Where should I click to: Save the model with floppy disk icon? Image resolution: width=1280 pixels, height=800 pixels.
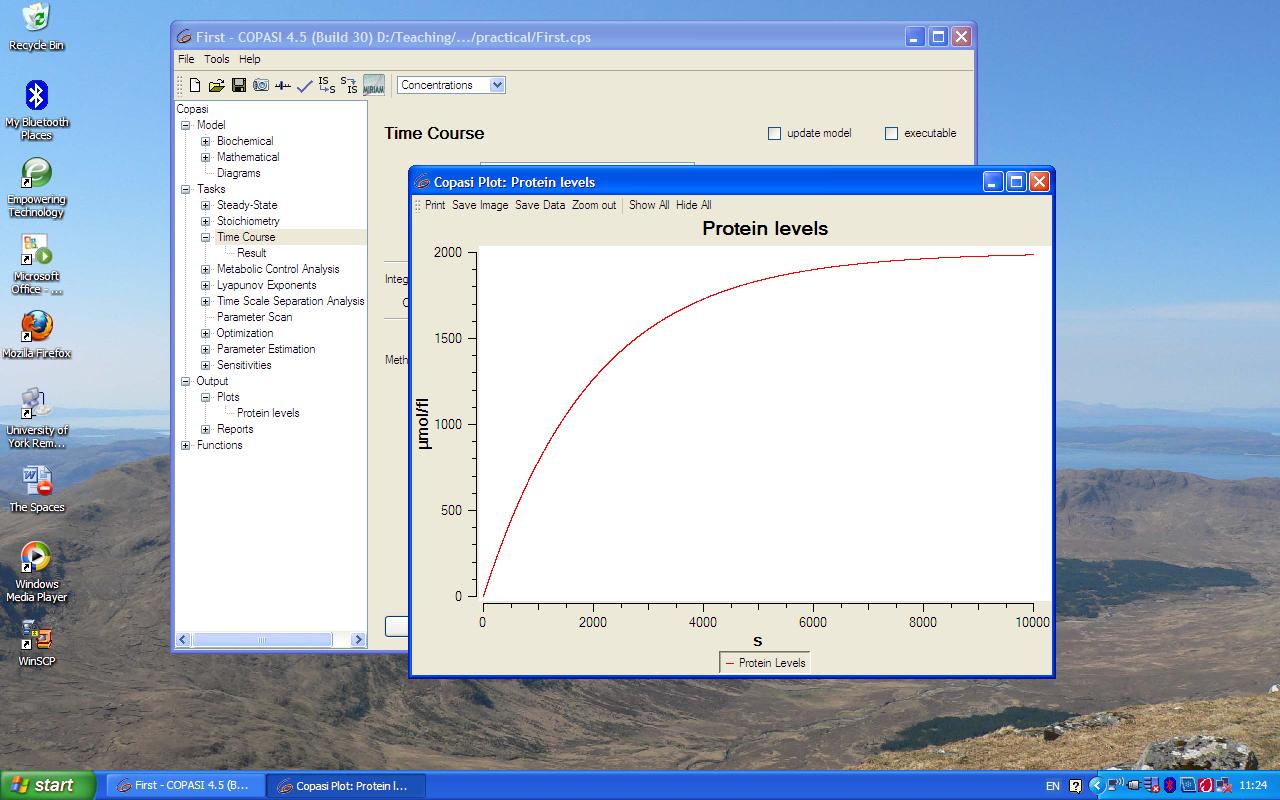(x=239, y=86)
